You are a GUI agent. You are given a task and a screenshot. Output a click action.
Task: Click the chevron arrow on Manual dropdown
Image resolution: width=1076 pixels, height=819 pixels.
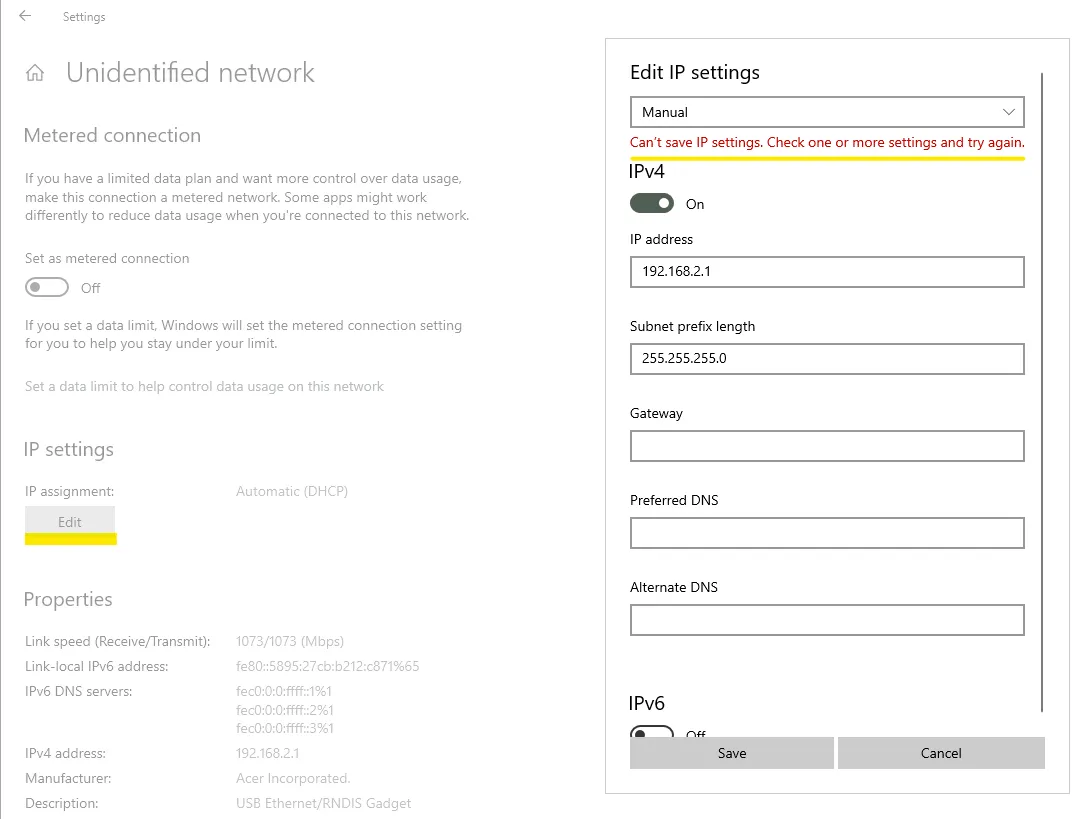1007,112
